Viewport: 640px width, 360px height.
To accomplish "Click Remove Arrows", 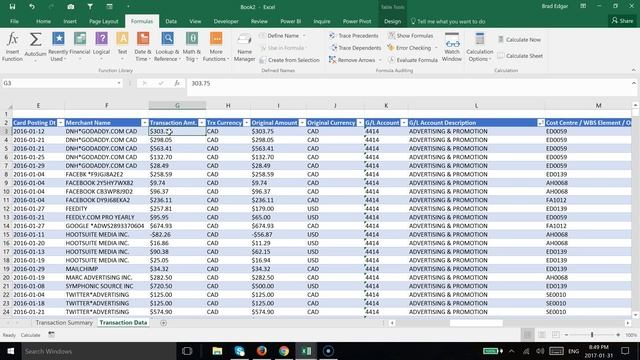I will [352, 60].
